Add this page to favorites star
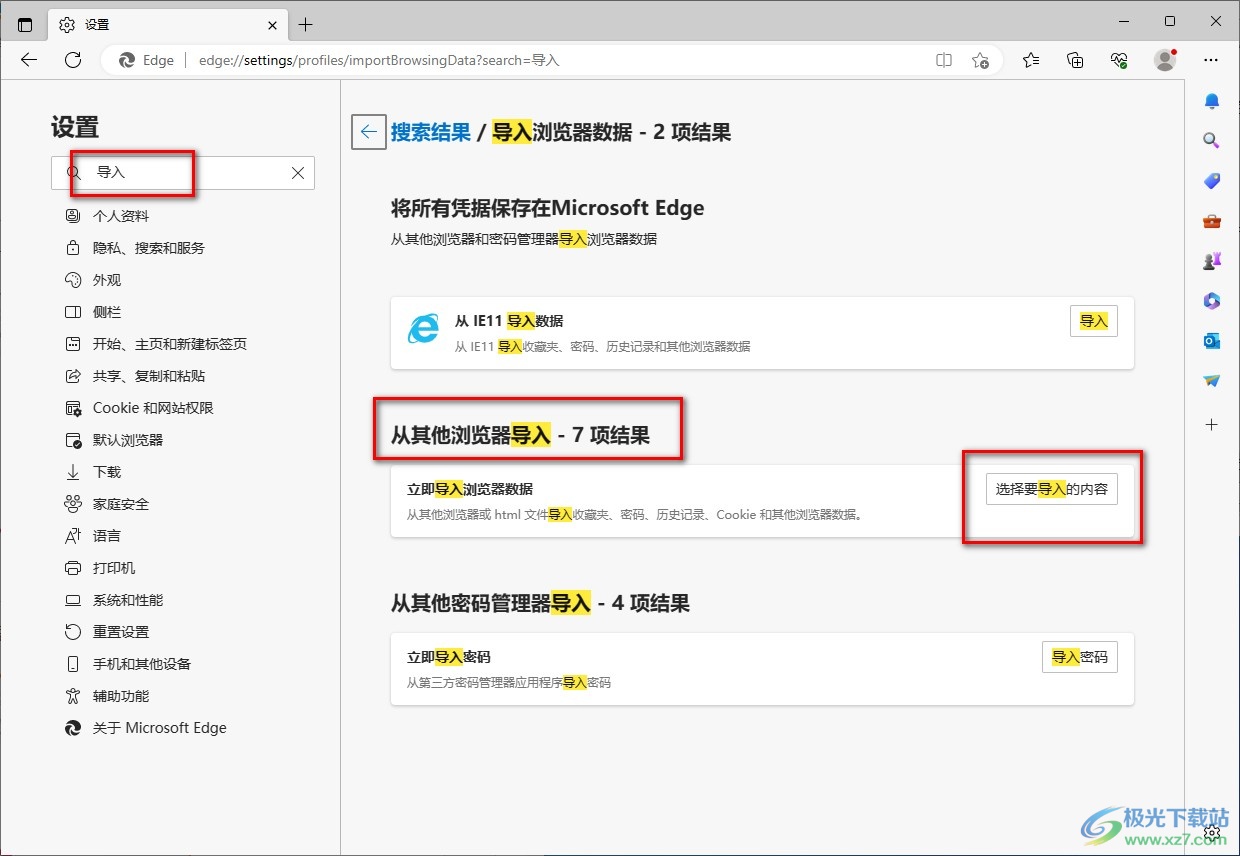The width and height of the screenshot is (1240, 856). coord(981,60)
